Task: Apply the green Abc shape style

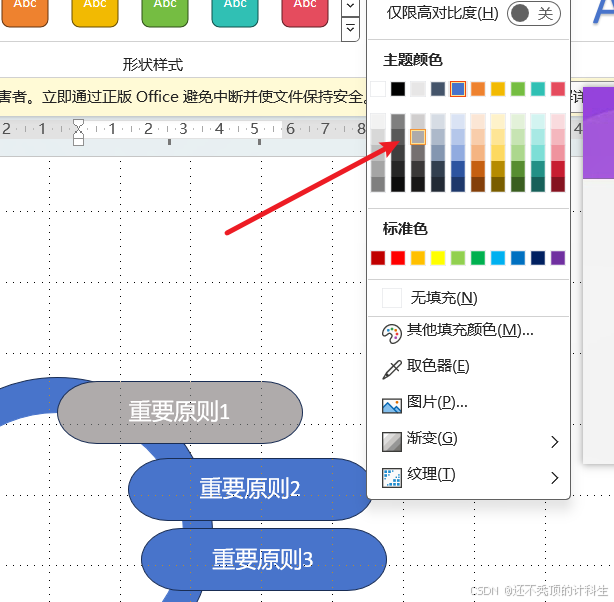Action: click(165, 12)
